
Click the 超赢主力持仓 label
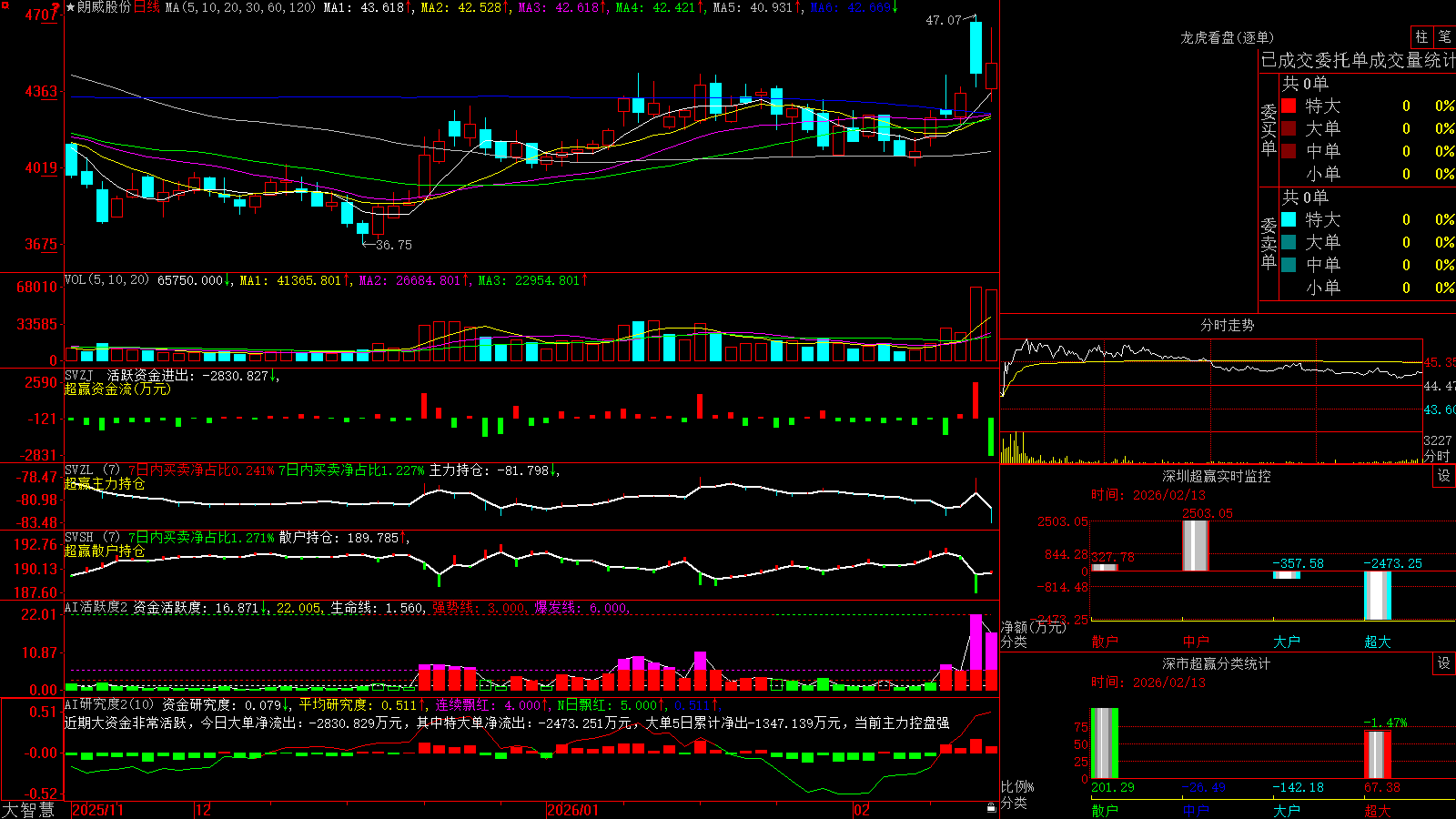tap(105, 483)
